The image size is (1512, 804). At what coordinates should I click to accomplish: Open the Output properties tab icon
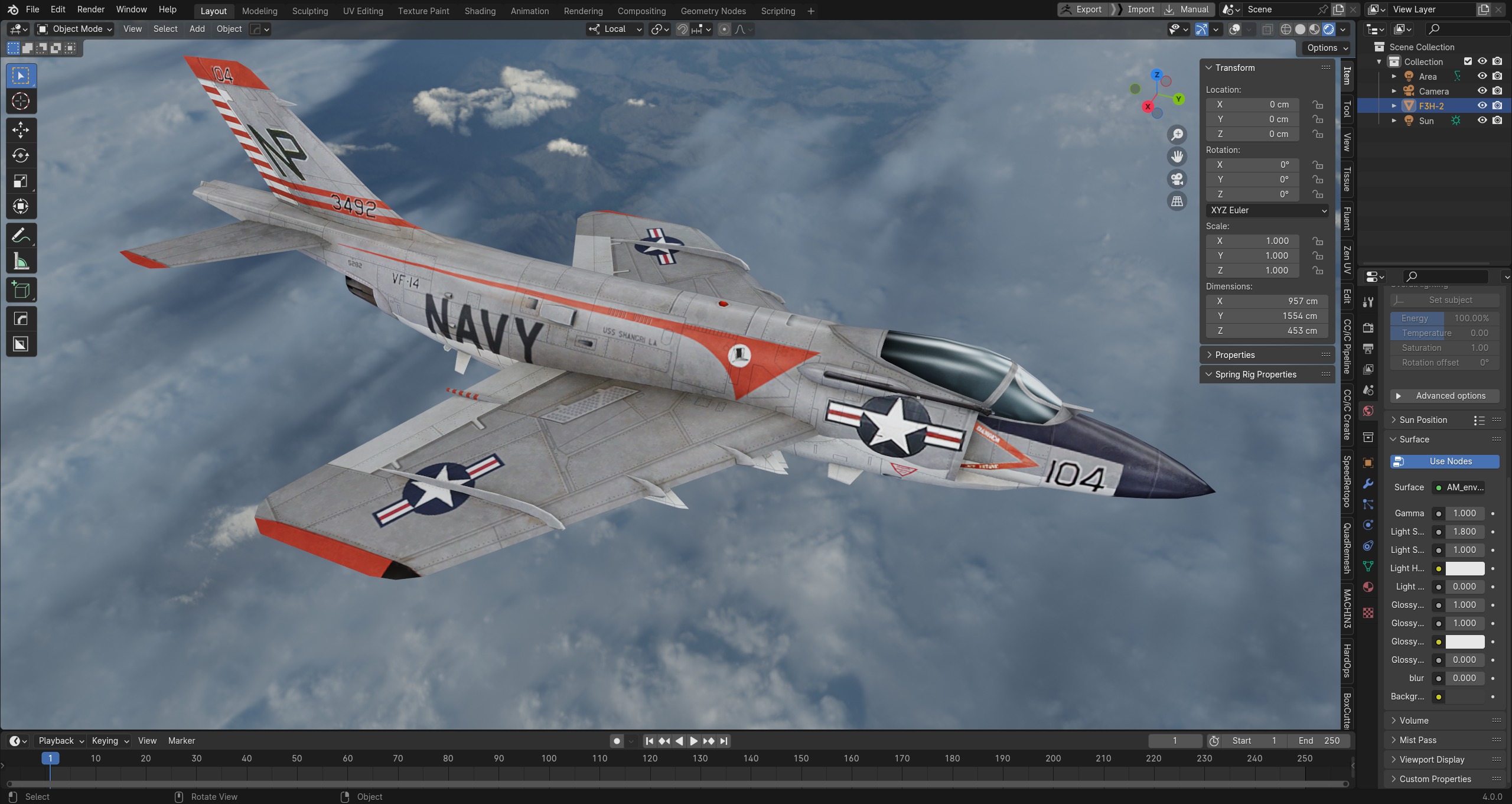pos(1368,349)
